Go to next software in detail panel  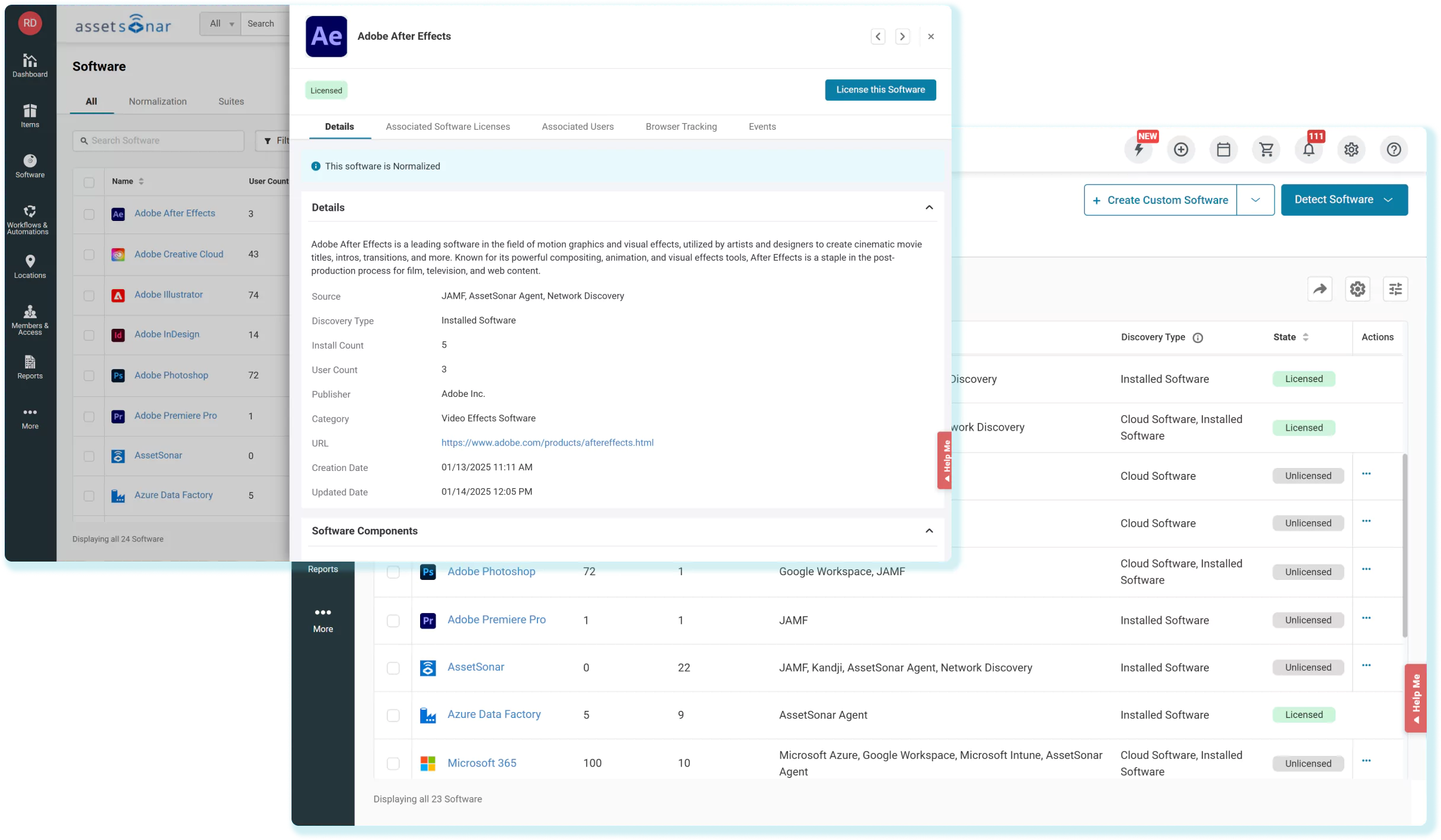(x=902, y=37)
